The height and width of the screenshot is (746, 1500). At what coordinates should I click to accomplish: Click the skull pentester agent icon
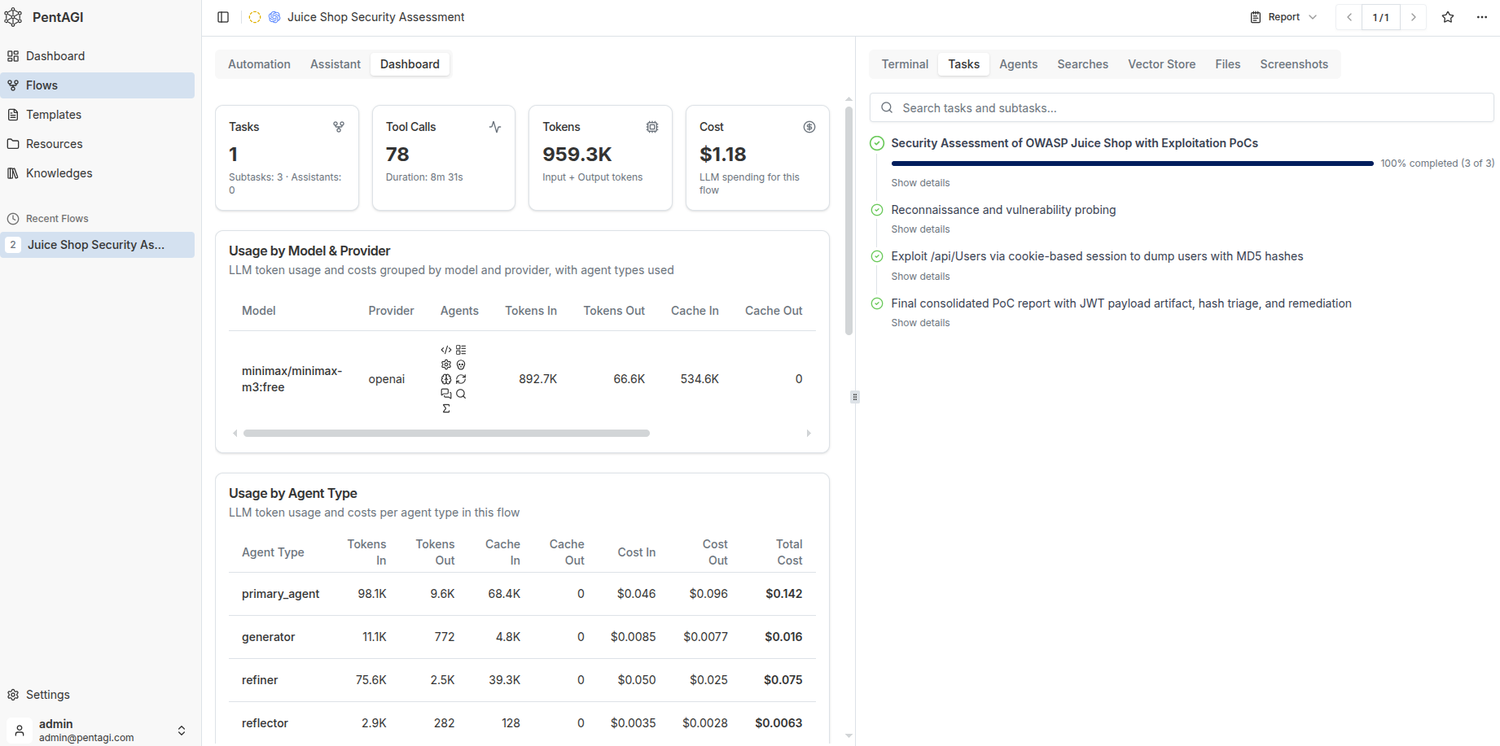(x=461, y=365)
